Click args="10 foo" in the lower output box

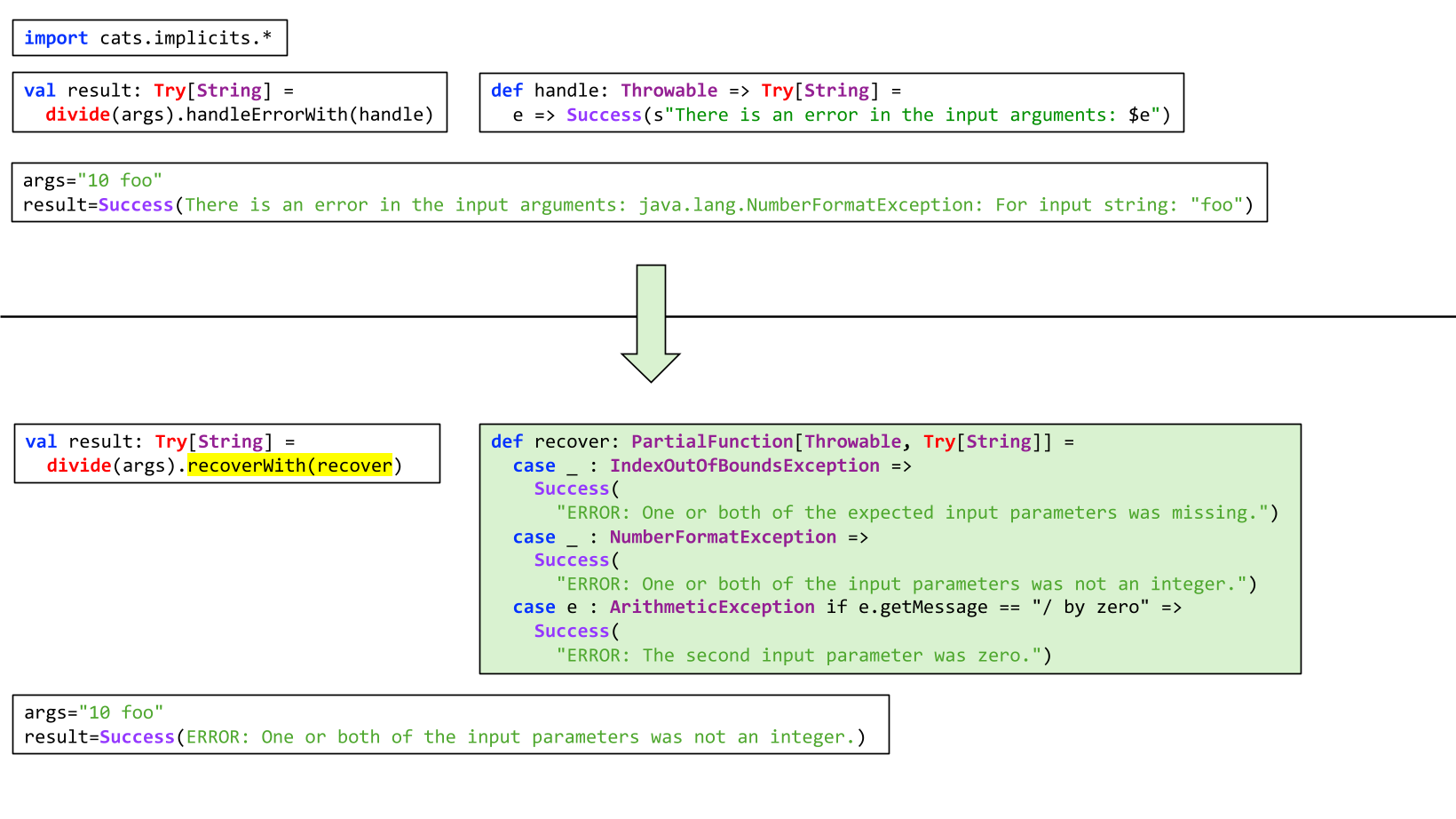(x=94, y=712)
